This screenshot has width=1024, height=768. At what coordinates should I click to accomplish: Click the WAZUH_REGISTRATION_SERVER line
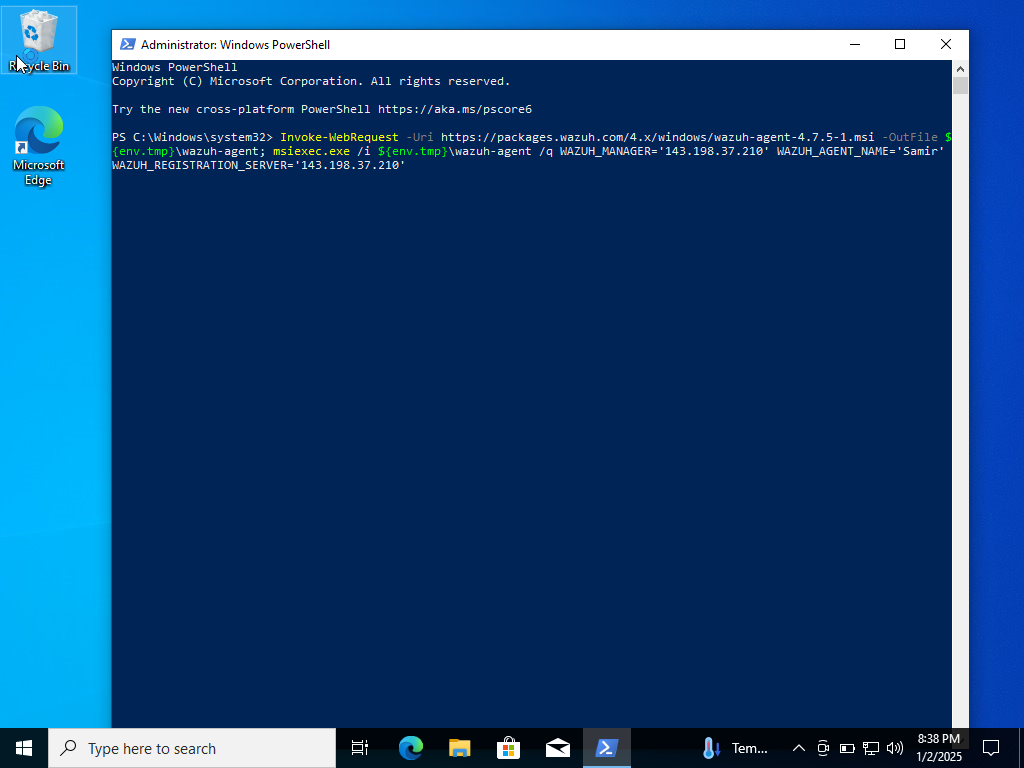coord(259,165)
